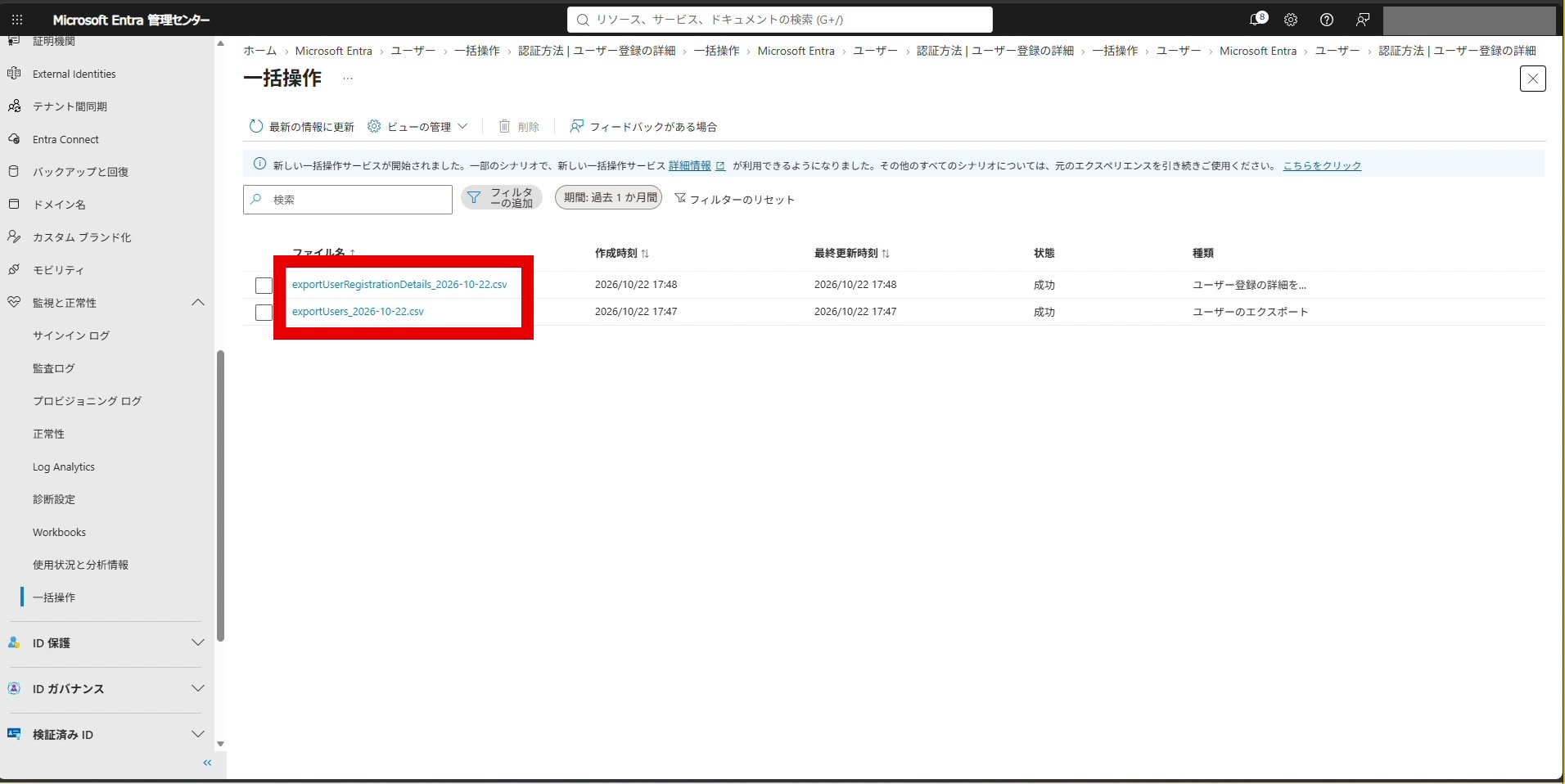Open the notifications bell icon
This screenshot has height=784, width=1565.
click(x=1257, y=19)
